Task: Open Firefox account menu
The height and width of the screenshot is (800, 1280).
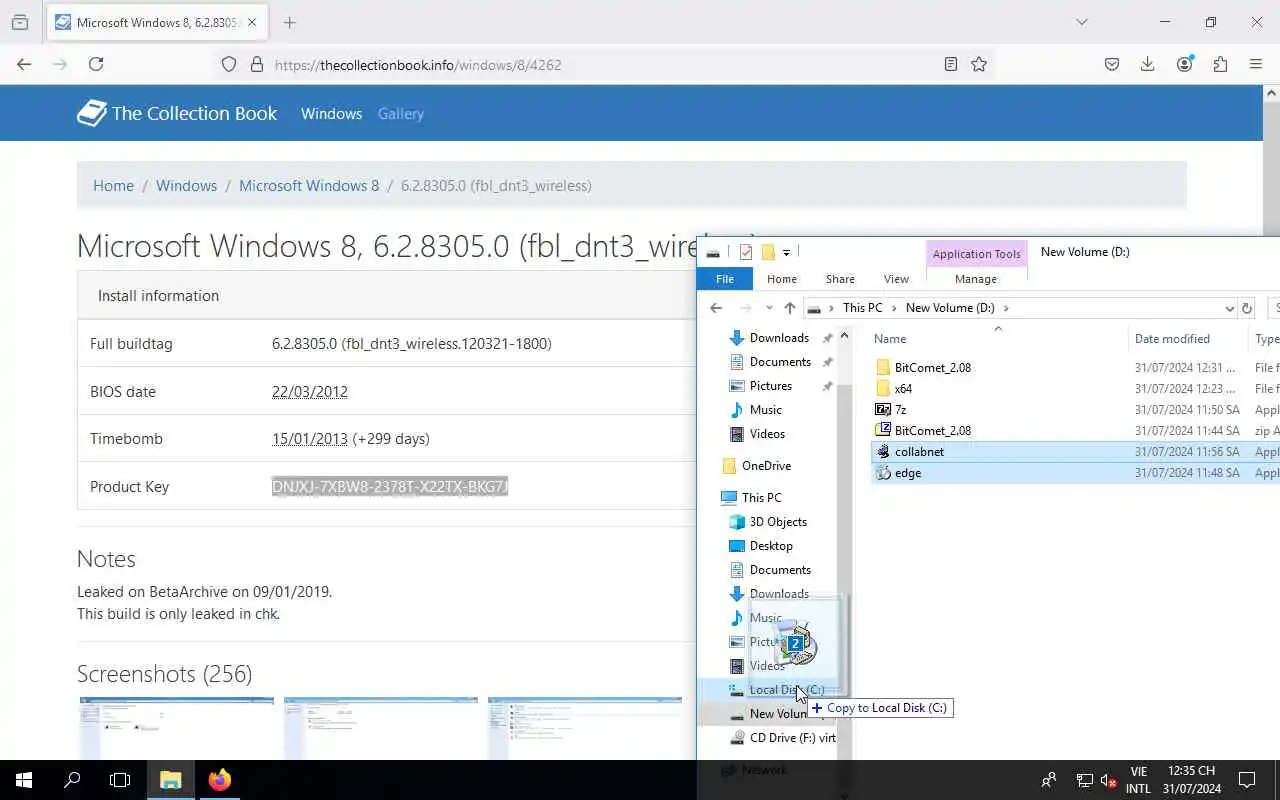Action: (1184, 64)
